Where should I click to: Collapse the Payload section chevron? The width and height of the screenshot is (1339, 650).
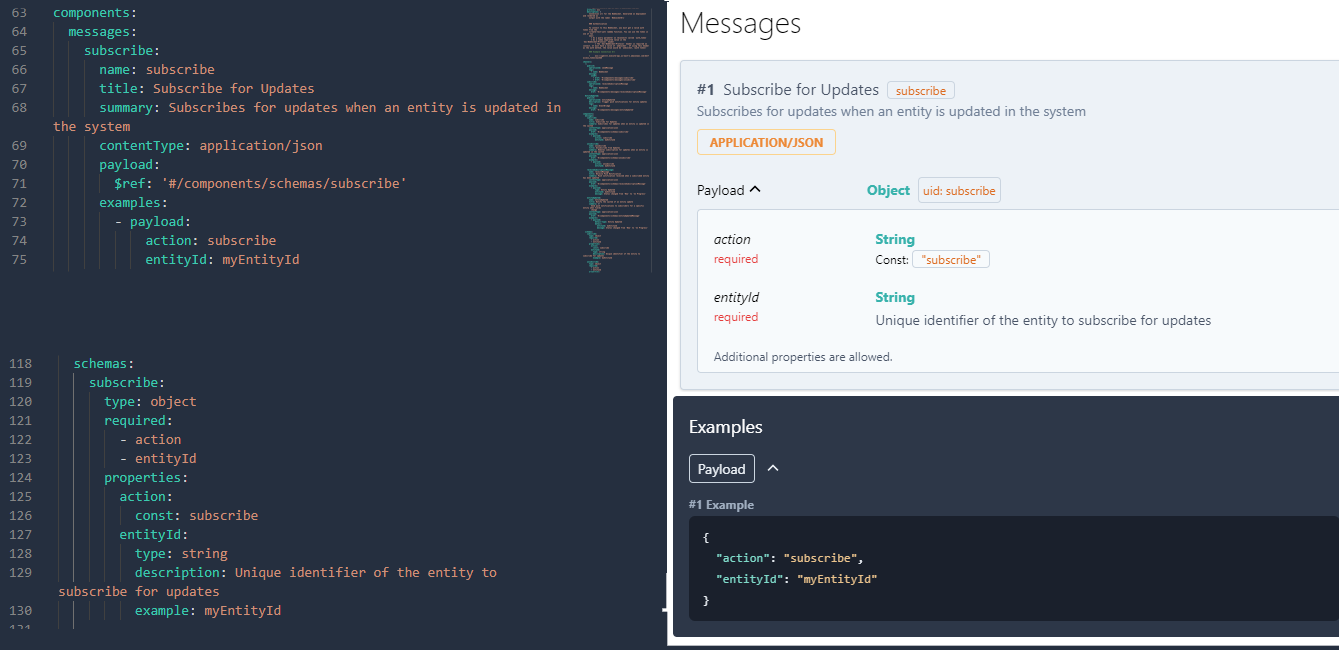(753, 189)
